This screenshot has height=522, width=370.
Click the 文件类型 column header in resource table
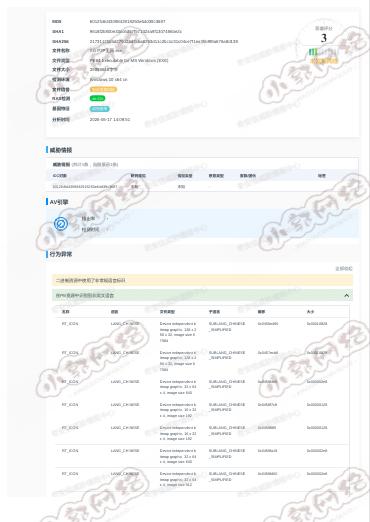[x=167, y=312]
